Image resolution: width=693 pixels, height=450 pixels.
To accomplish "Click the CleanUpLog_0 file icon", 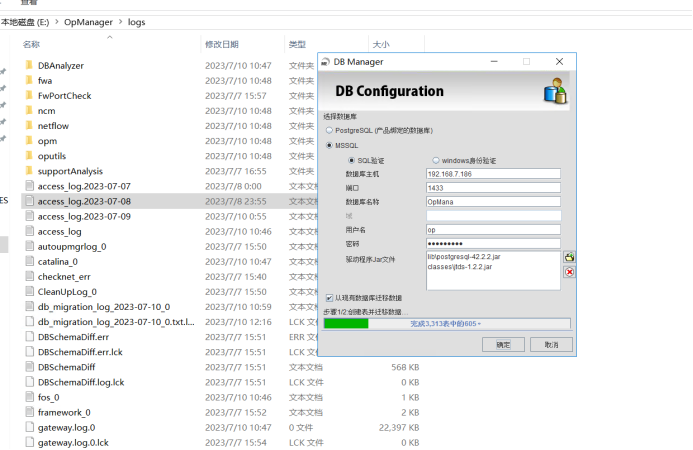I will [30, 291].
